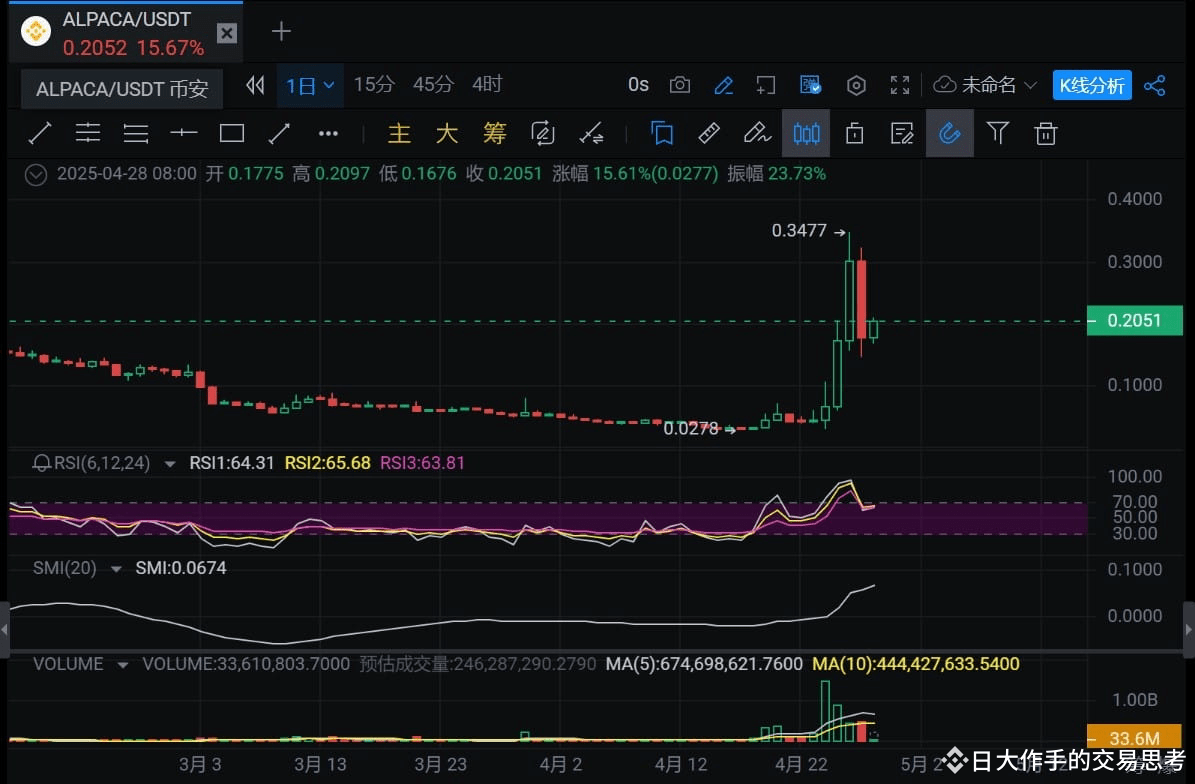Click the share icon
Viewport: 1195px width, 784px height.
click(1155, 85)
